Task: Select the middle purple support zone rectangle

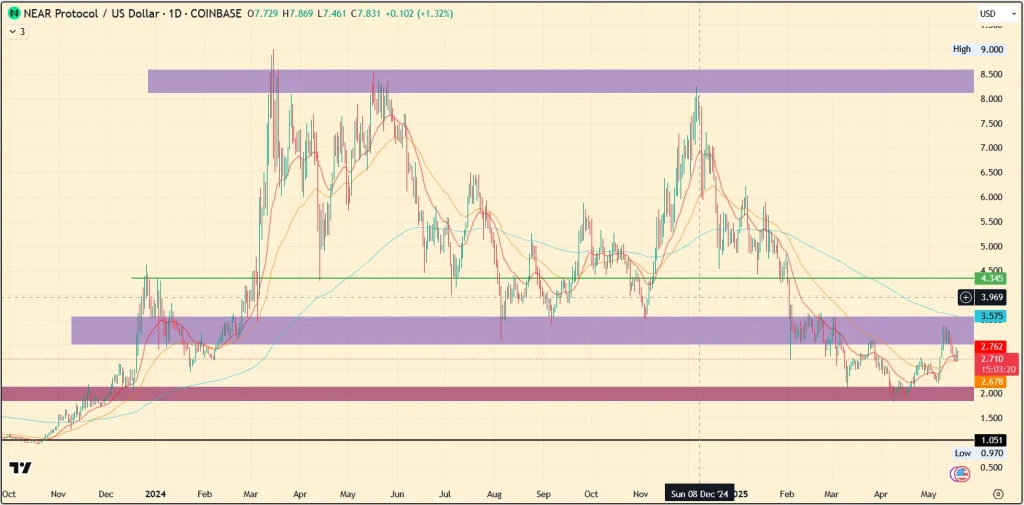Action: 522,331
